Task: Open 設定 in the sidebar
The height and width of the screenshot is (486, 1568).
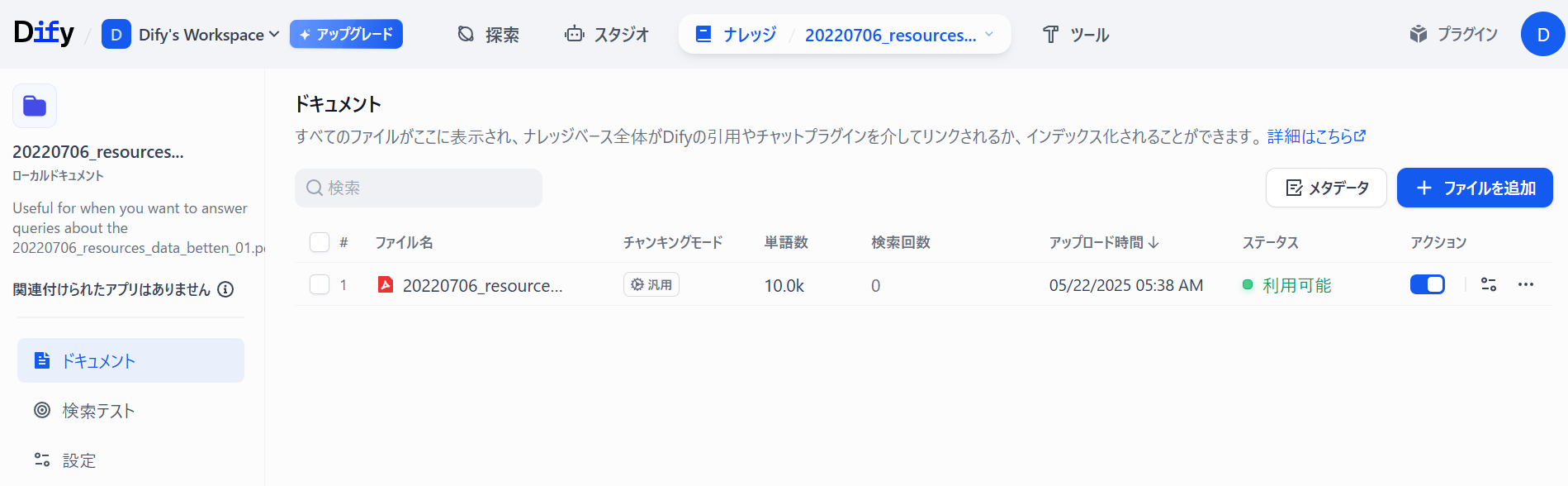Action: 130,460
